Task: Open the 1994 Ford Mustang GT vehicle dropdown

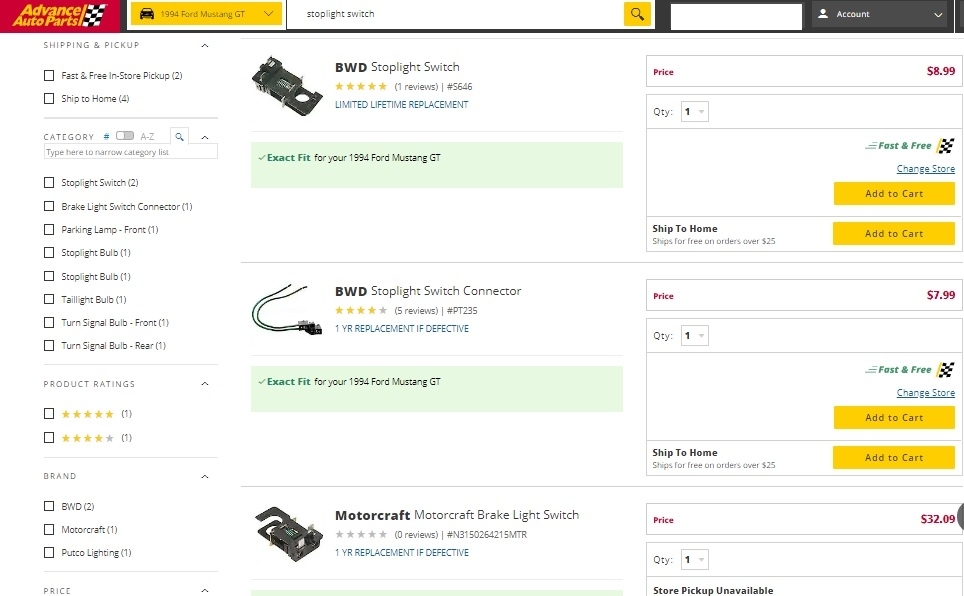Action: click(x=267, y=14)
